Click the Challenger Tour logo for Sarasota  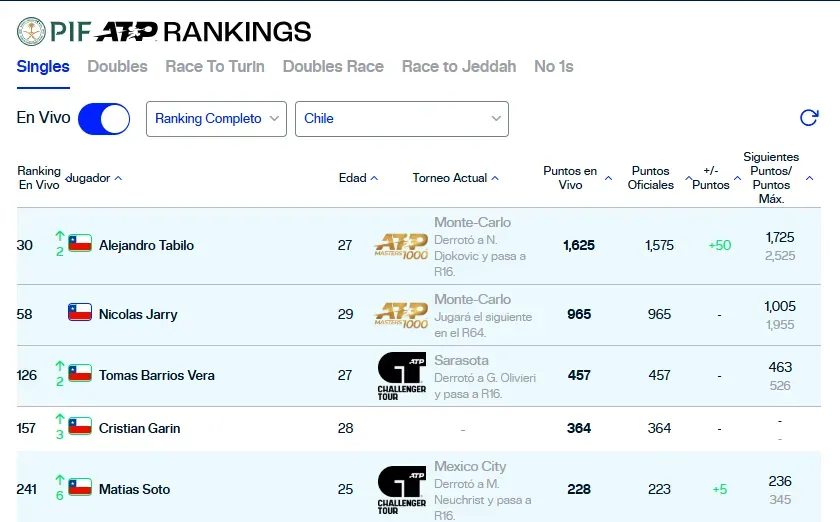click(402, 376)
